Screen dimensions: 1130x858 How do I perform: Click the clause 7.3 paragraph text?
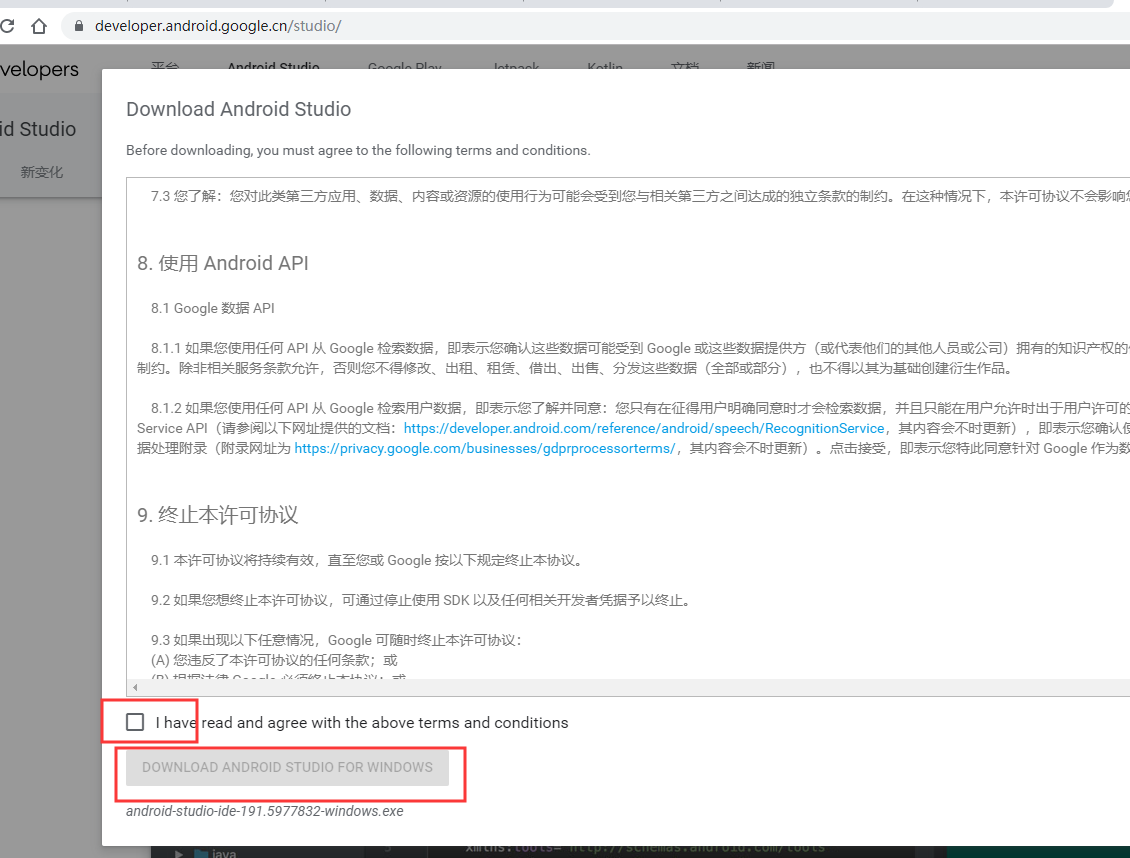point(640,196)
